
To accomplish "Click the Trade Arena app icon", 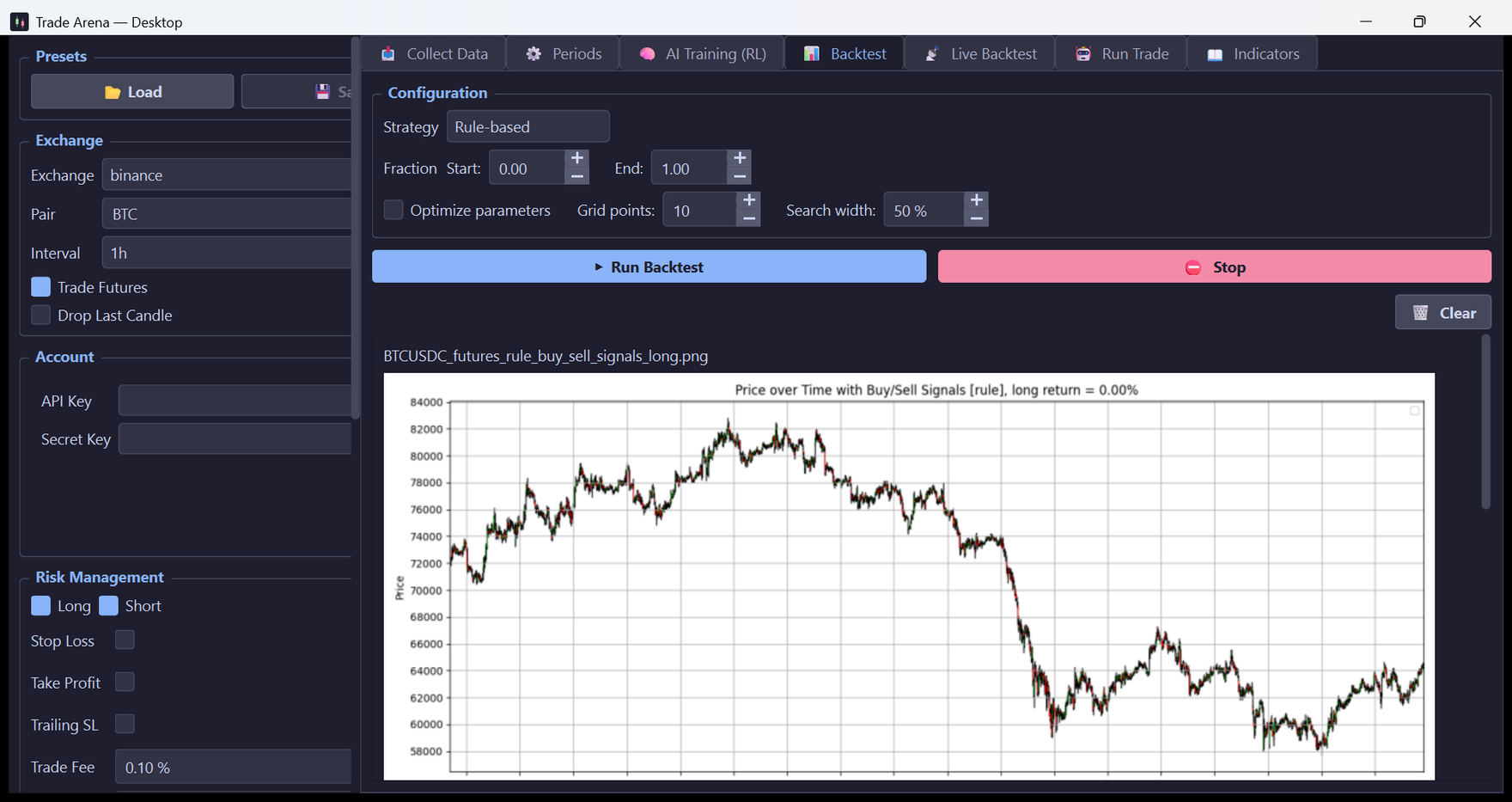I will (19, 21).
